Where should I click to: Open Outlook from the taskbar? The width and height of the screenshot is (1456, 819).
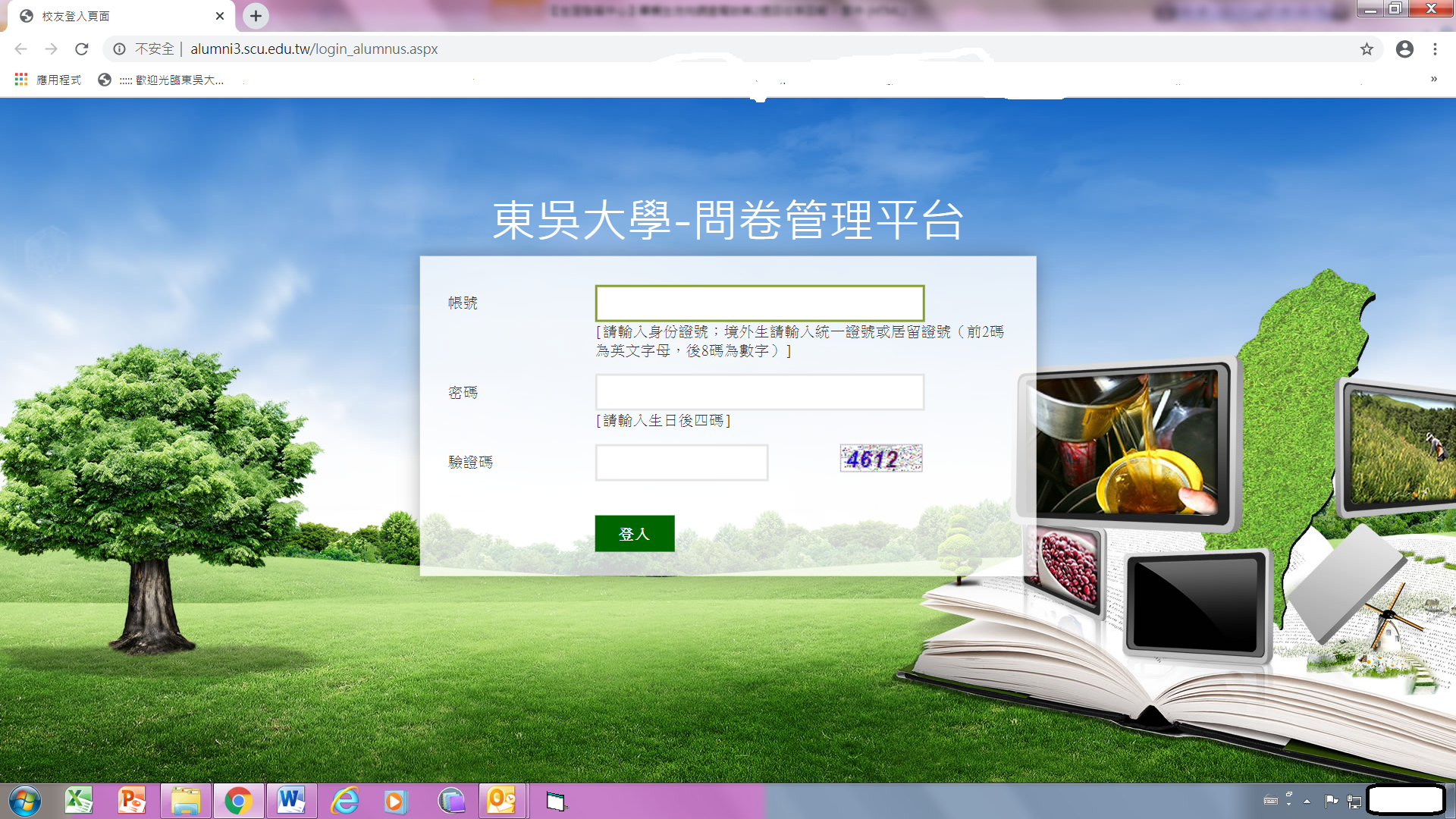pyautogui.click(x=502, y=801)
